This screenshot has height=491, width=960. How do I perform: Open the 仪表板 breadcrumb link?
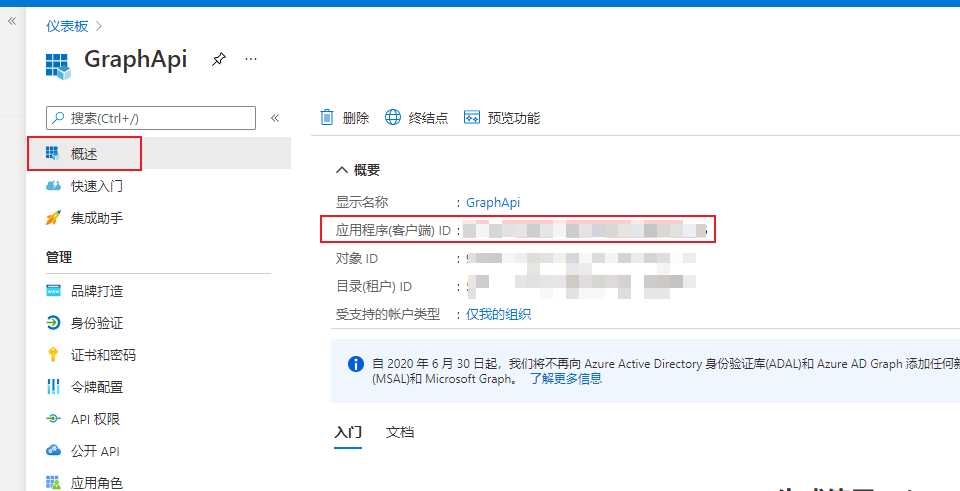click(67, 26)
